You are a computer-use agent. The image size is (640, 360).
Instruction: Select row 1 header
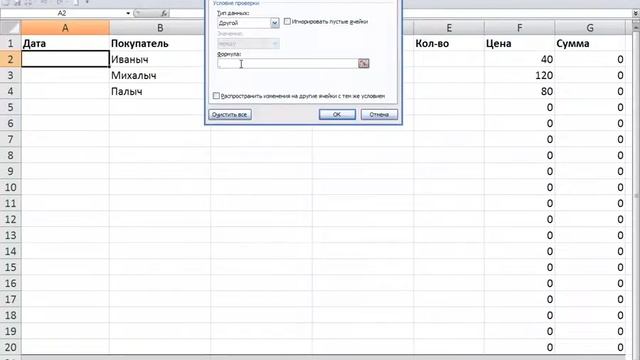(x=11, y=43)
